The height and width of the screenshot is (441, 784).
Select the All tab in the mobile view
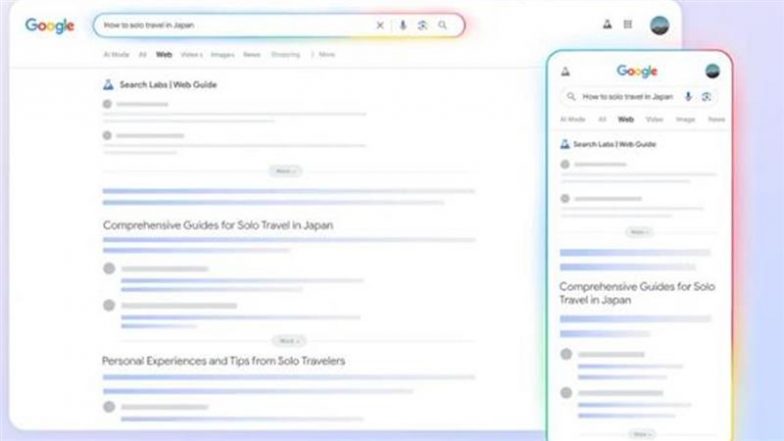click(602, 119)
